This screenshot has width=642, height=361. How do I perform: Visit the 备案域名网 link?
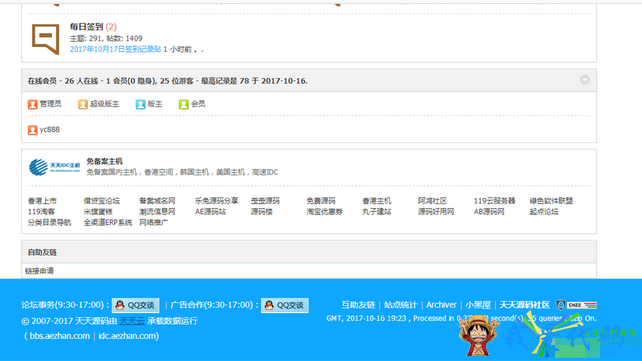tap(157, 201)
